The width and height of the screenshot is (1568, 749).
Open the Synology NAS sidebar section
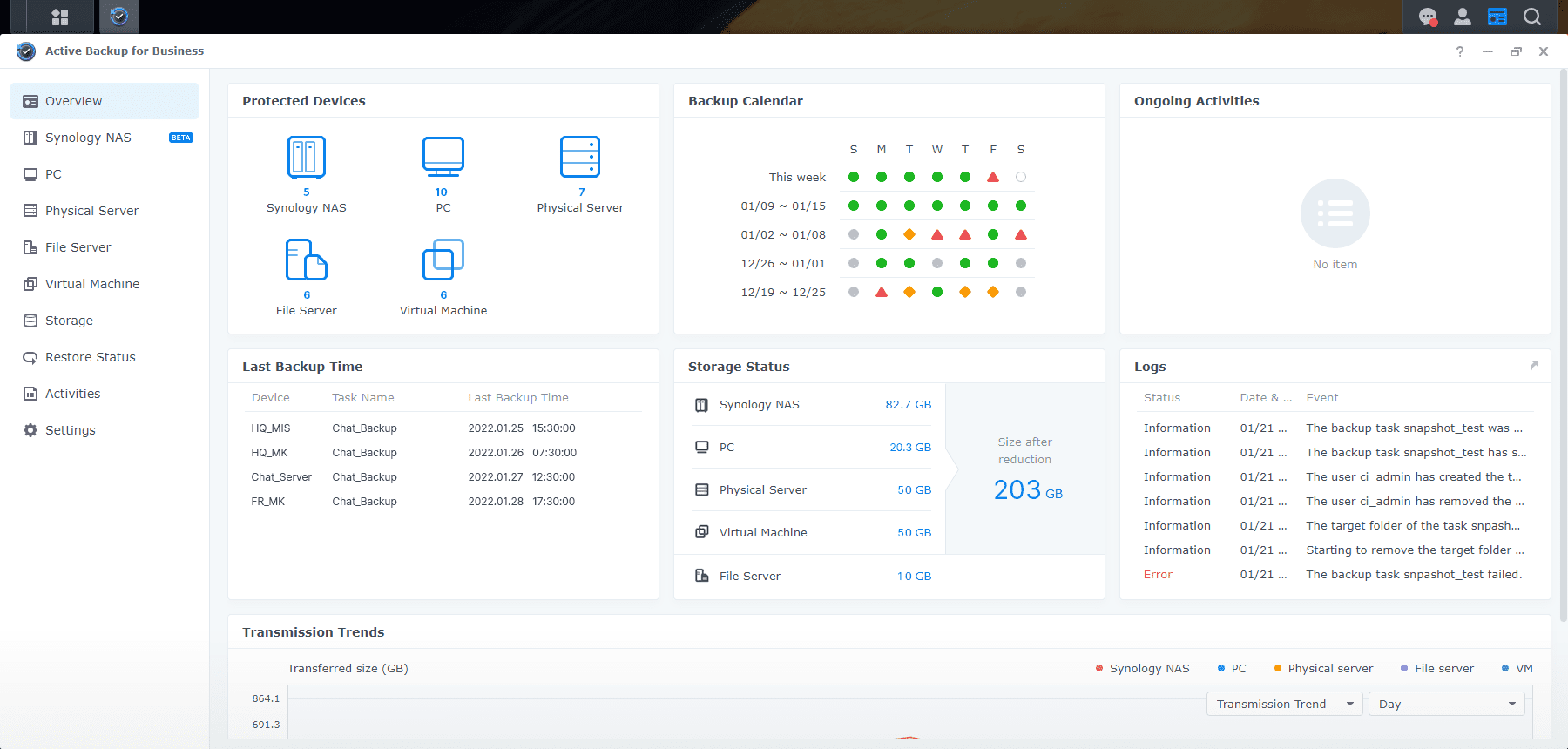coord(105,138)
